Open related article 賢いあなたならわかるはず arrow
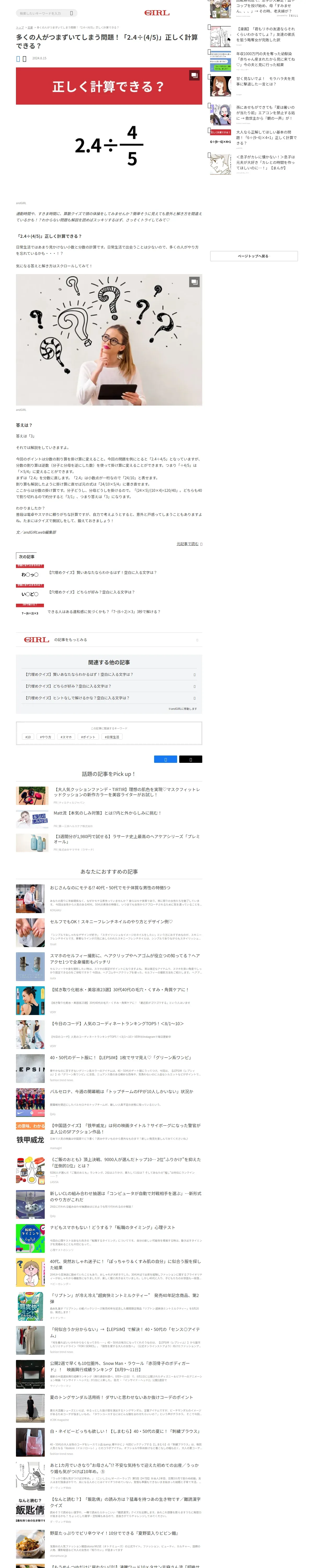This screenshot has height=1568, width=314. coord(194,675)
